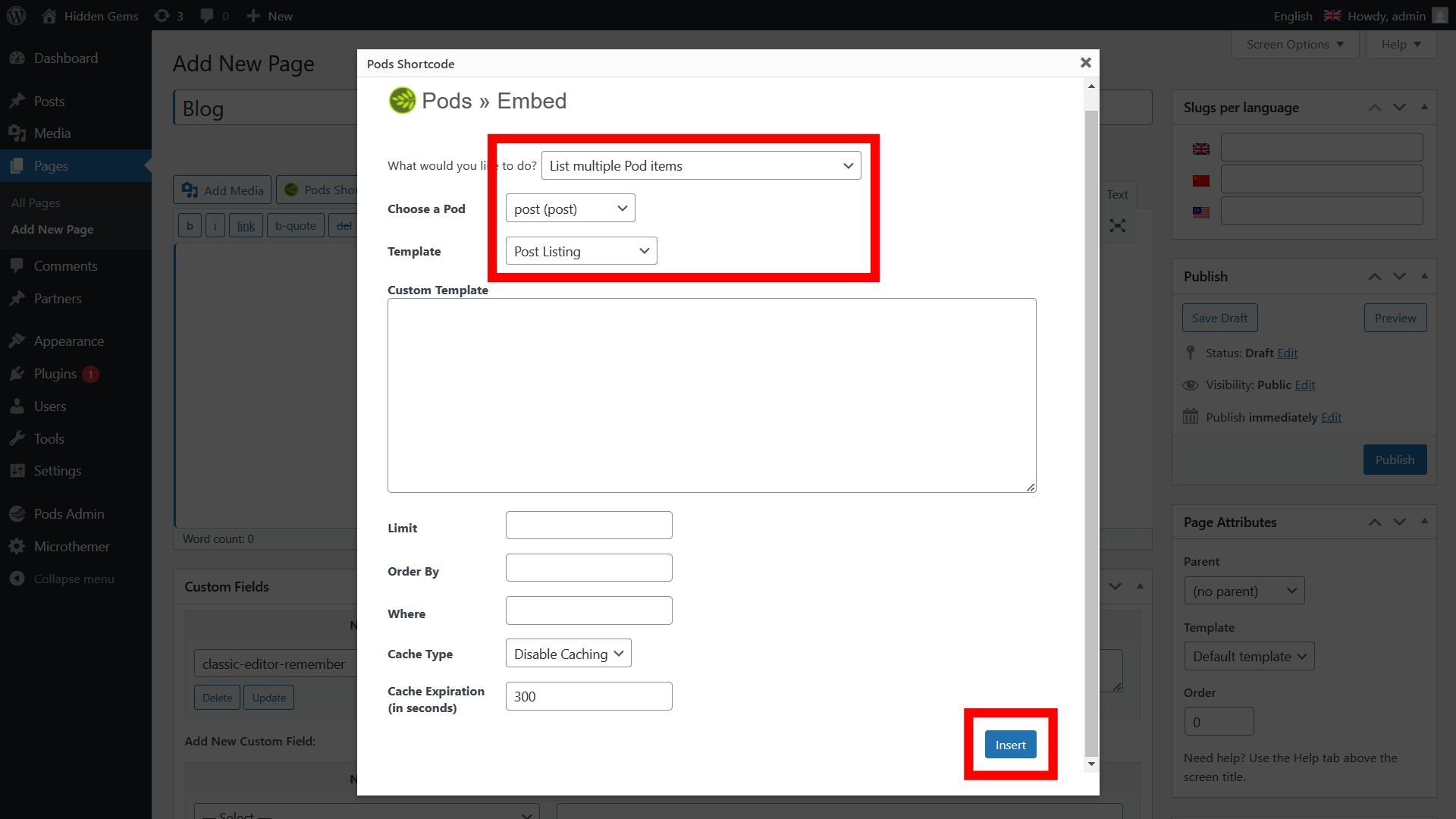The image size is (1456, 819).
Task: Click the Cache Expiration field showing 300
Action: [x=588, y=696]
